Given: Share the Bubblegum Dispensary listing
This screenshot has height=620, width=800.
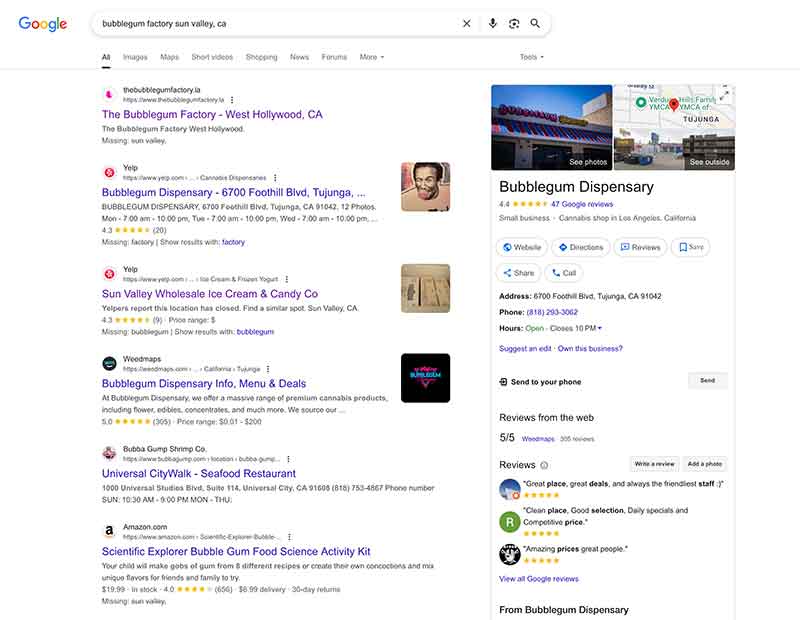Looking at the screenshot, I should click(x=518, y=273).
